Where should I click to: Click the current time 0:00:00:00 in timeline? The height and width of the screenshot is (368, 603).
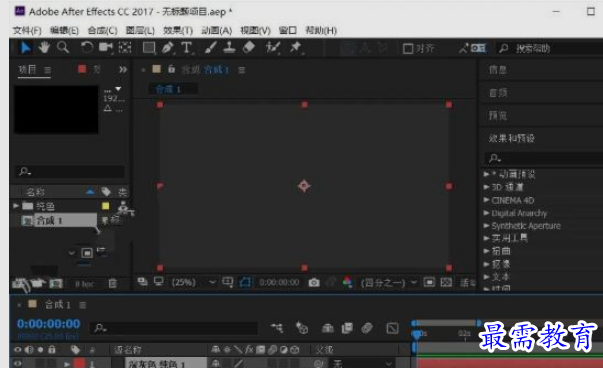click(x=49, y=324)
